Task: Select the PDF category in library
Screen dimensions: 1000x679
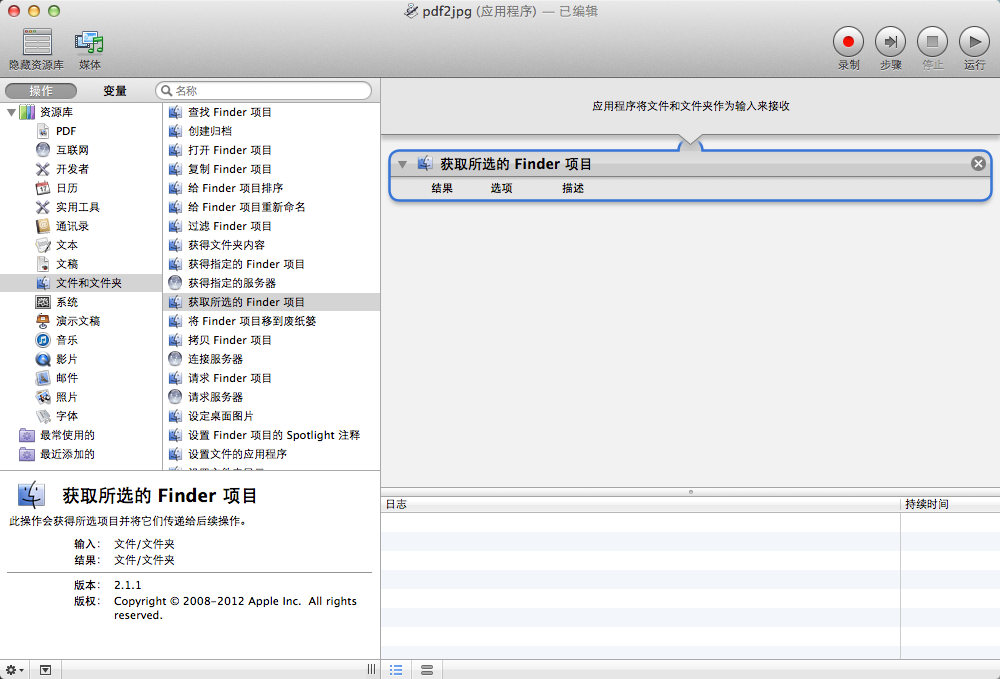Action: (x=65, y=131)
